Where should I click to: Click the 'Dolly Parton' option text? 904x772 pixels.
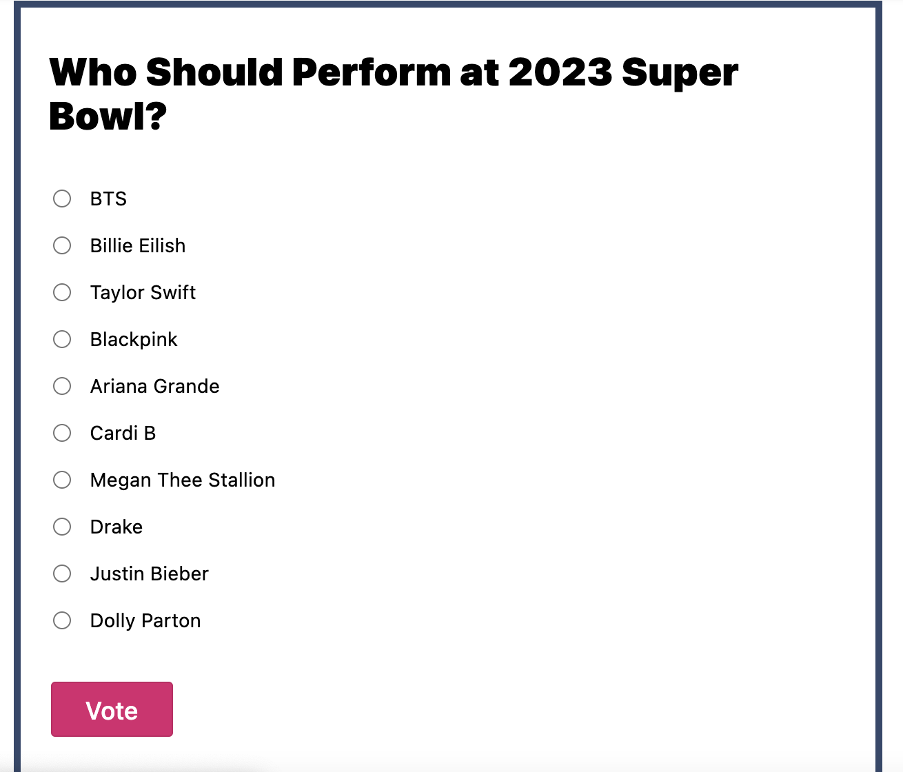[145, 621]
